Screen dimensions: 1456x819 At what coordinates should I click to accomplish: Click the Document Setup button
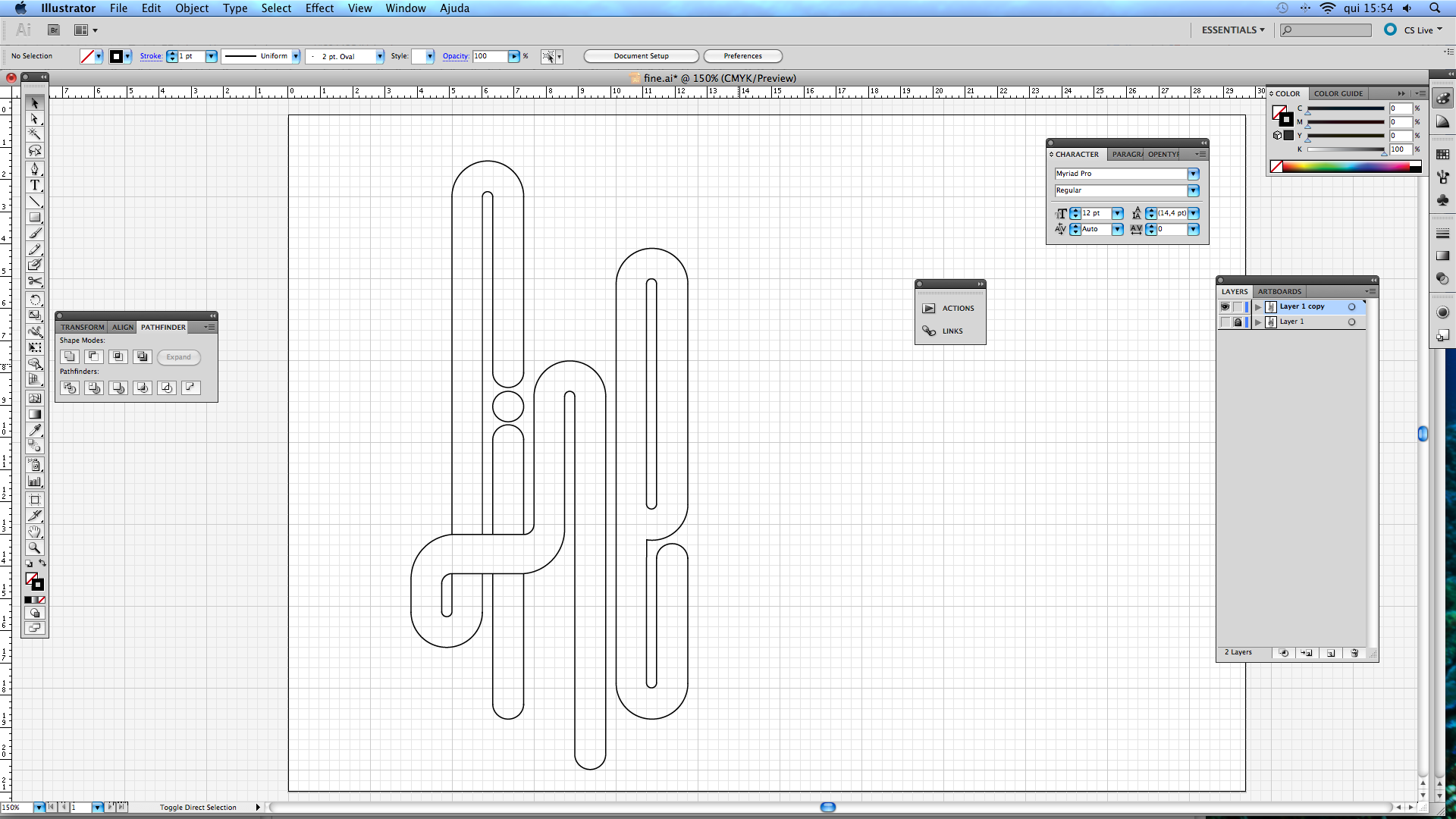[641, 56]
